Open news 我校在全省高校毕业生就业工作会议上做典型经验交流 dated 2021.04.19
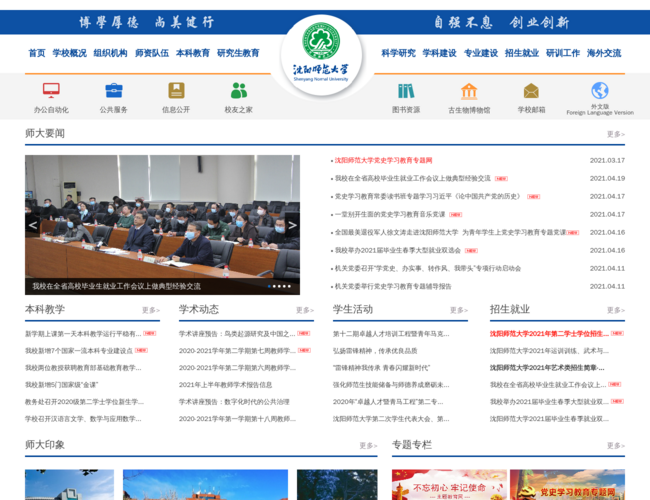Viewport: 650px width, 500px height. coord(412,178)
